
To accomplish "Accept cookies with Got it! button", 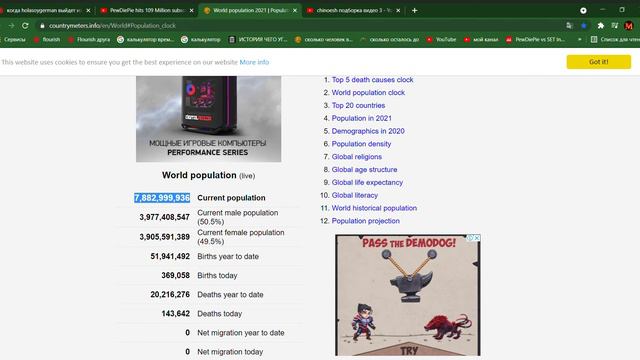I will click(598, 62).
